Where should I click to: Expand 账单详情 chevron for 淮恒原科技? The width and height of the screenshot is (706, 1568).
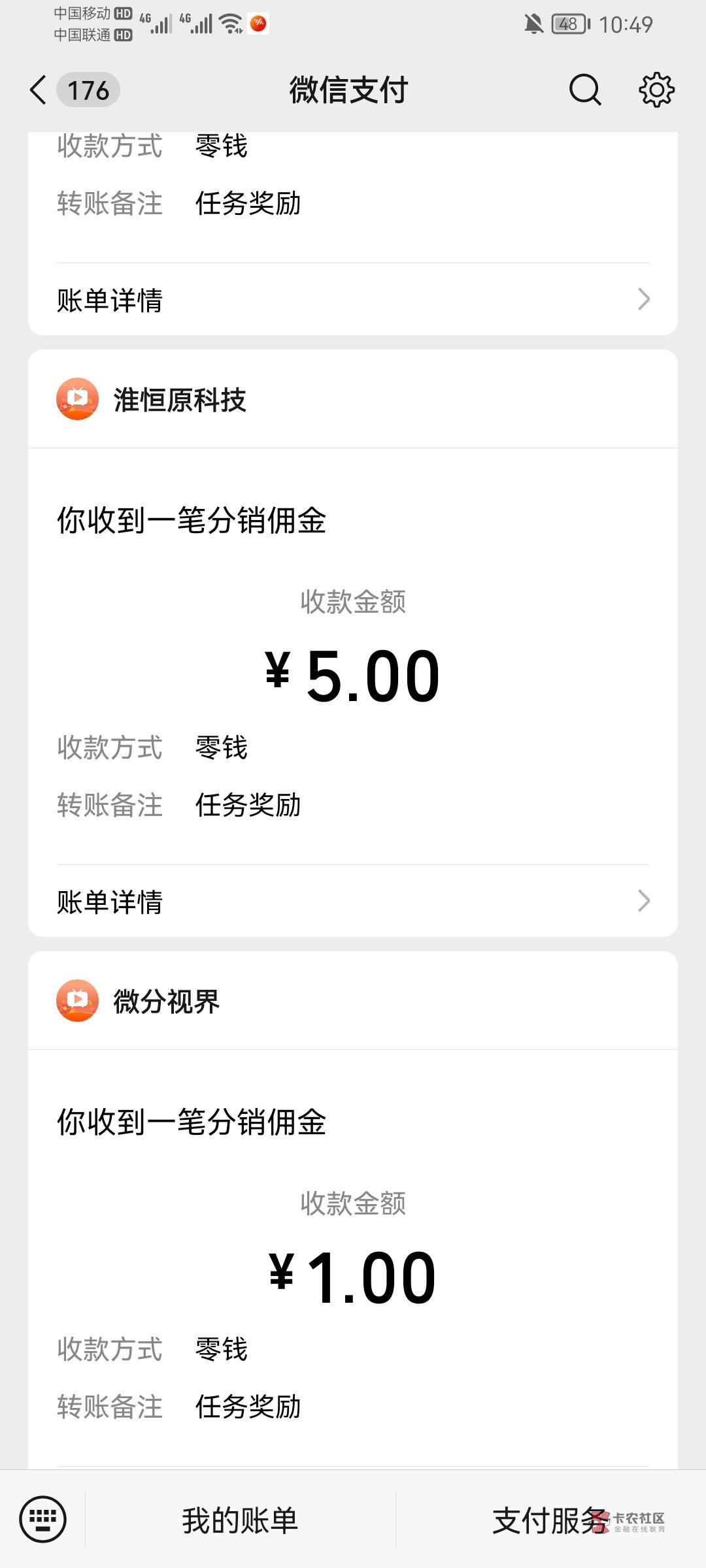coord(644,901)
